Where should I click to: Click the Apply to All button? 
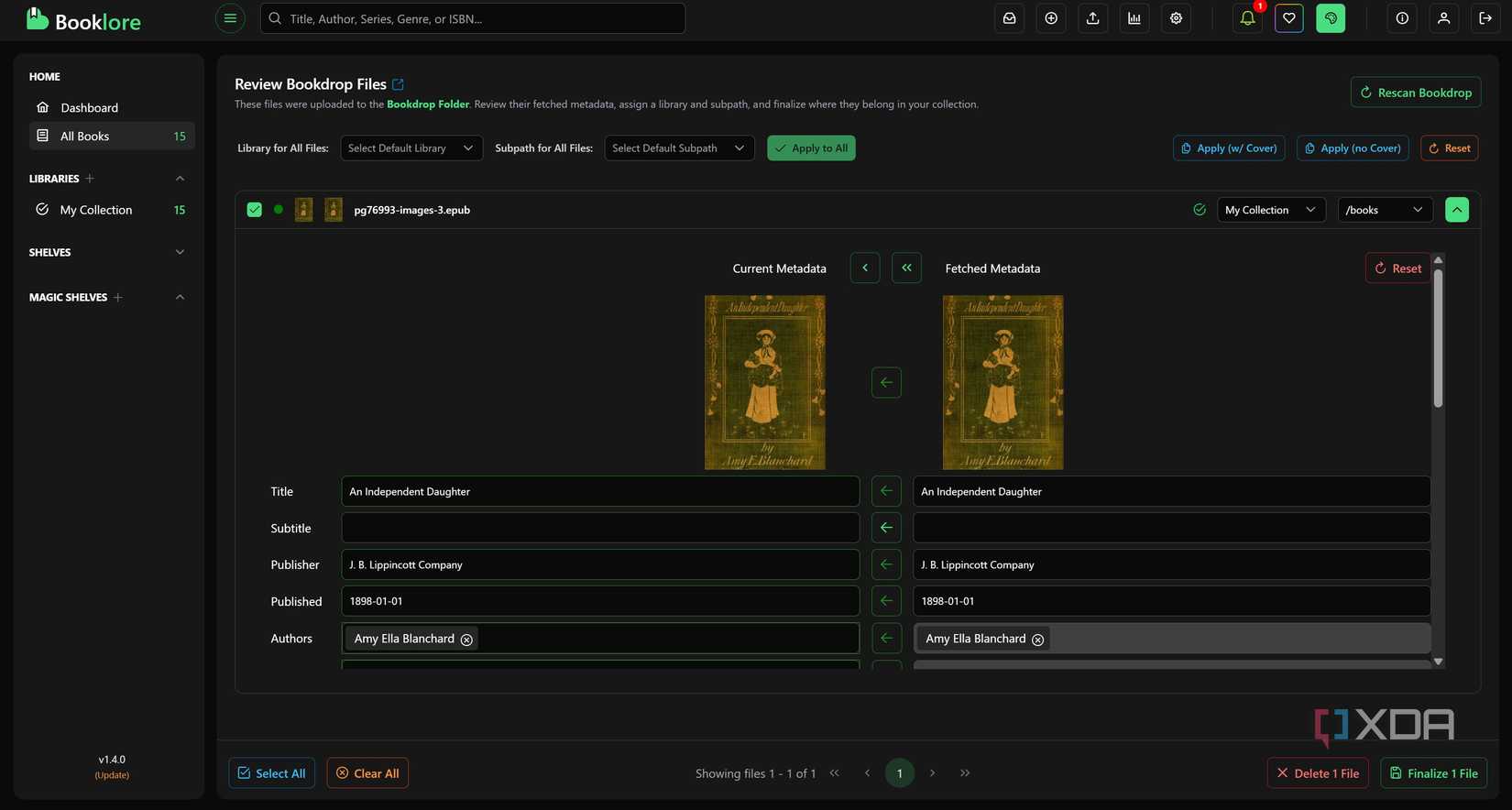tap(811, 148)
